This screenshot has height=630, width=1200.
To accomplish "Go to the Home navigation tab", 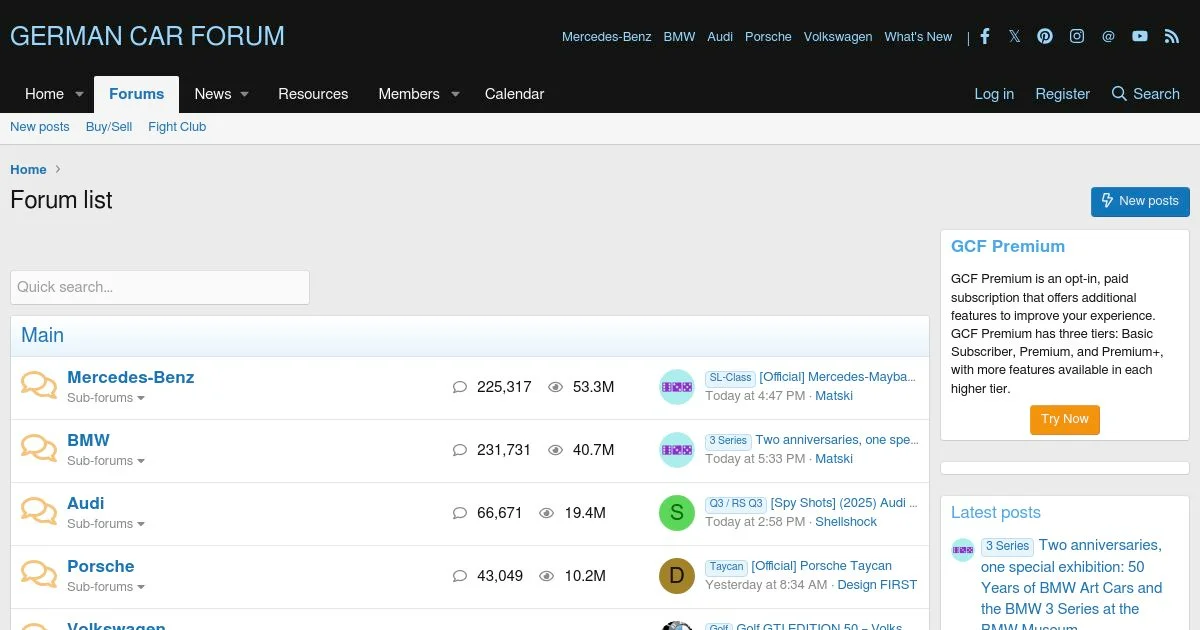I will point(44,94).
